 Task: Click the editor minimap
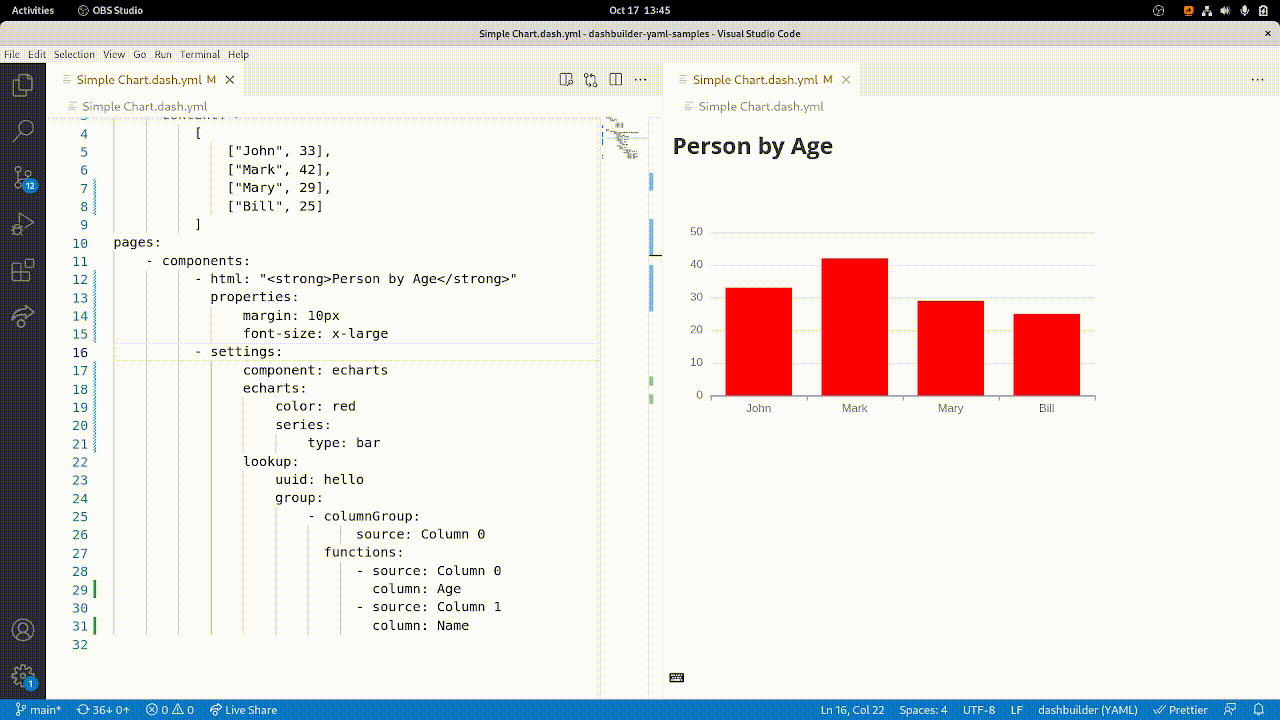coord(625,140)
